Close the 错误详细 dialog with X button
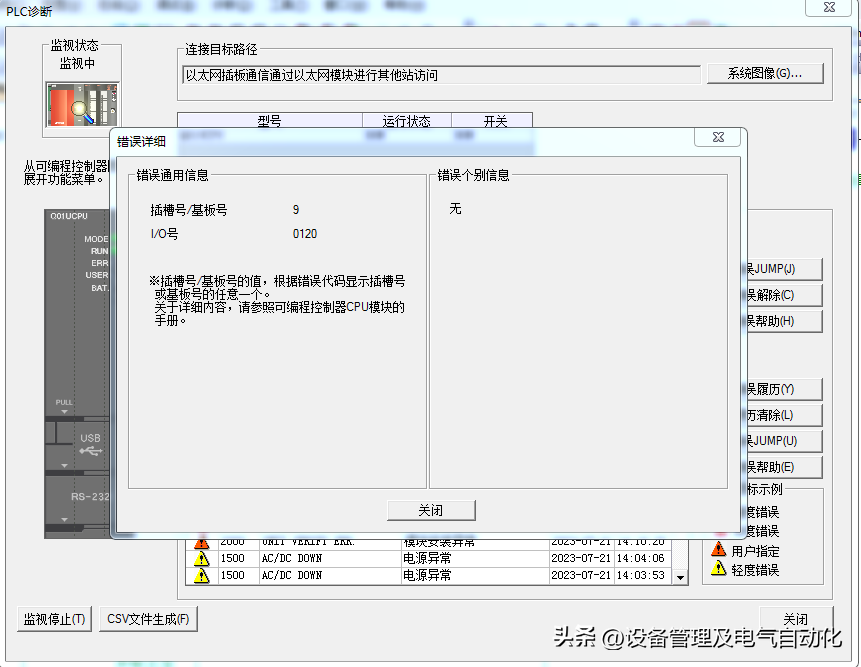The image size is (861, 667). [718, 138]
